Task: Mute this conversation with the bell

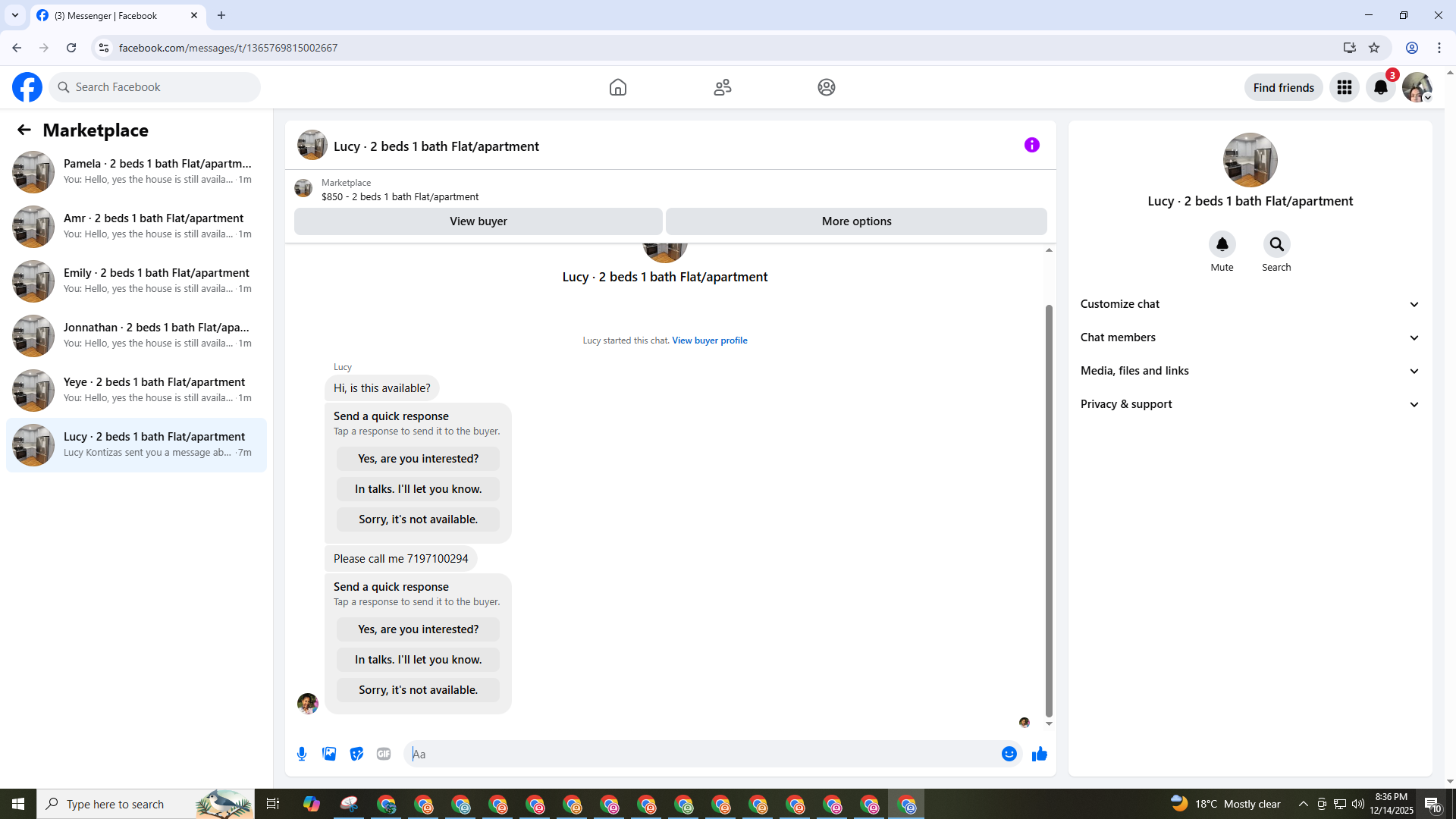Action: pos(1222,244)
